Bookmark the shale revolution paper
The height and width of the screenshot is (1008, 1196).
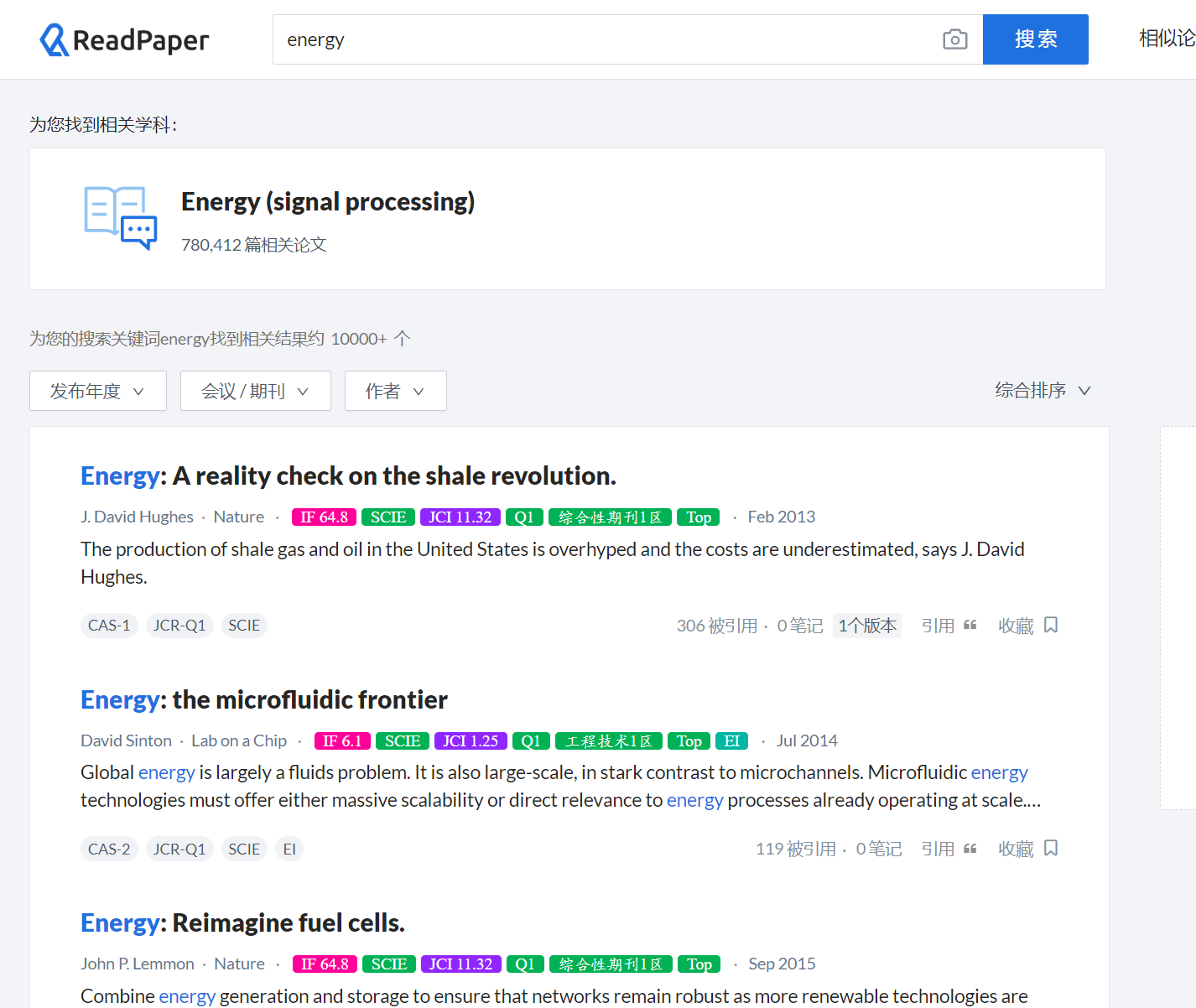click(x=1028, y=626)
